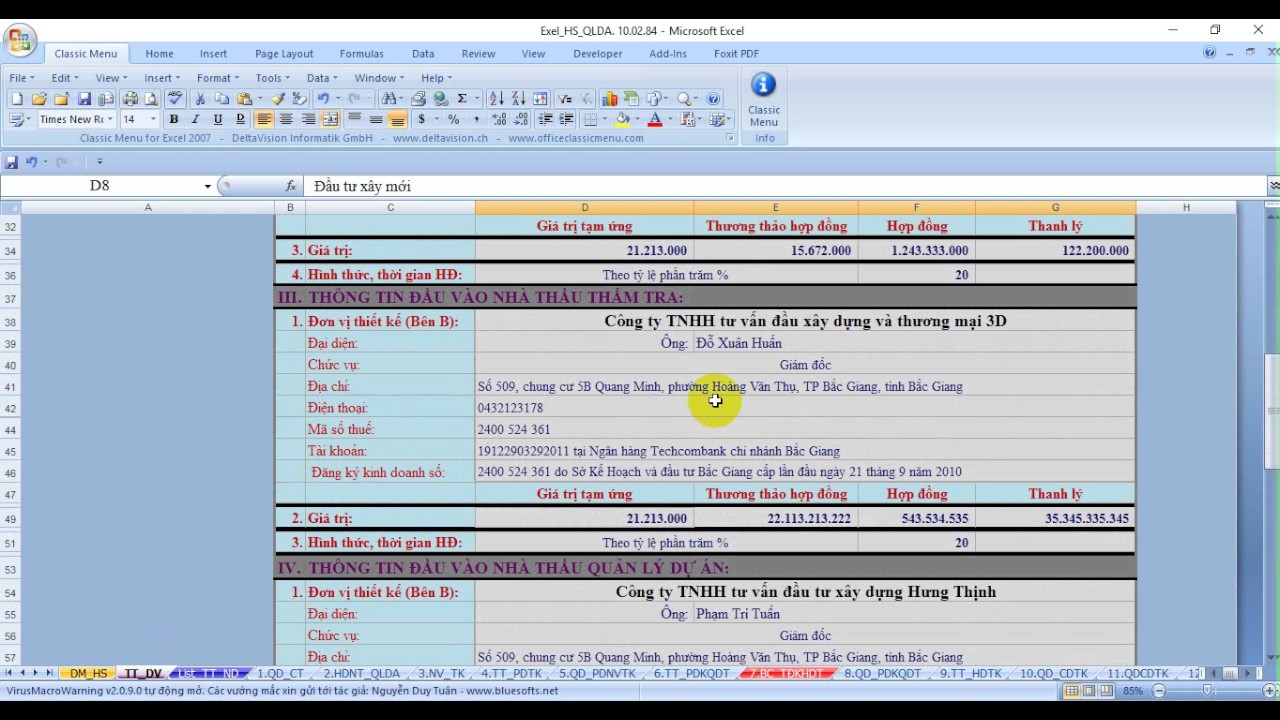The height and width of the screenshot is (720, 1280).
Task: Click the zoom in plus button
Action: [1269, 691]
